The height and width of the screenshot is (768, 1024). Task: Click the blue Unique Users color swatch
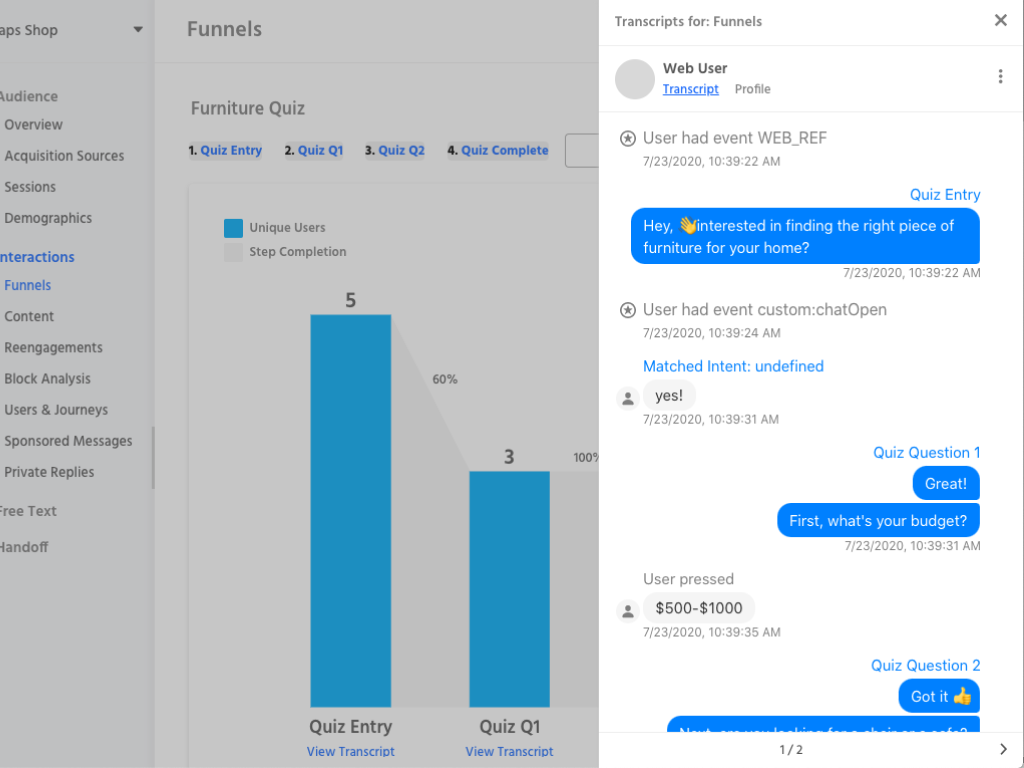tap(233, 227)
